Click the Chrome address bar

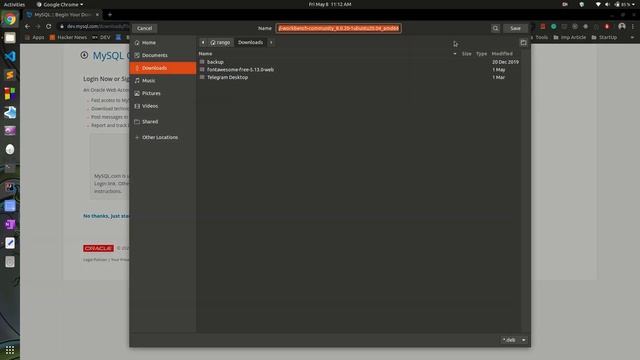[94, 26]
